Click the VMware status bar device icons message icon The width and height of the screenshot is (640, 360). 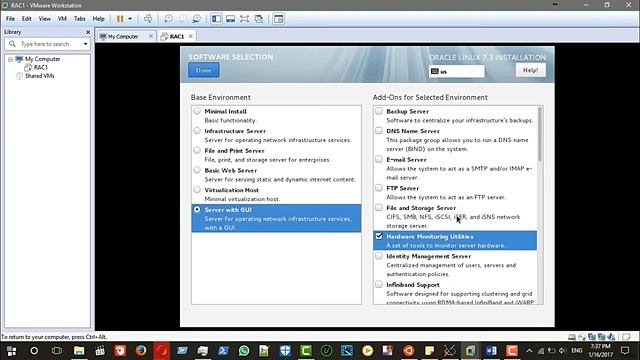626,337
